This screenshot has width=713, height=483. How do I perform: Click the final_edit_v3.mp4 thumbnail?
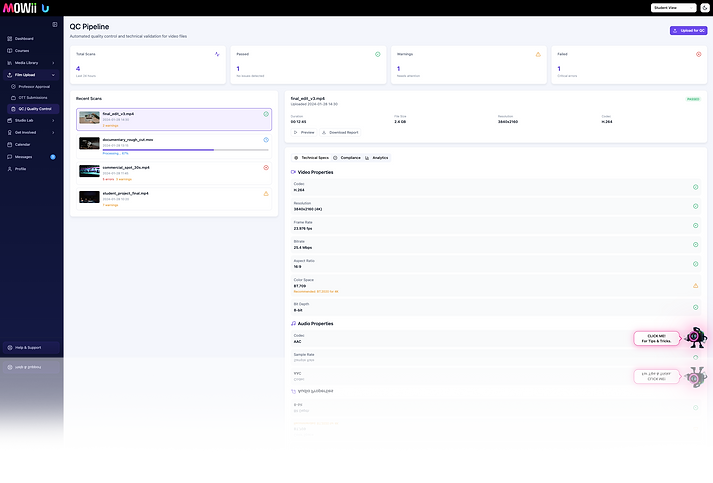tap(89, 118)
